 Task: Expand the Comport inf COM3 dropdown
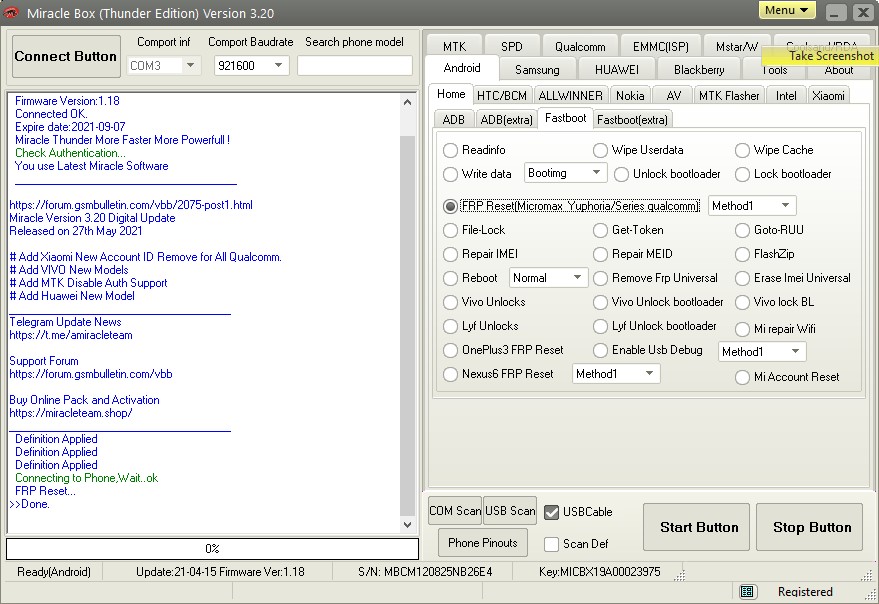click(191, 66)
